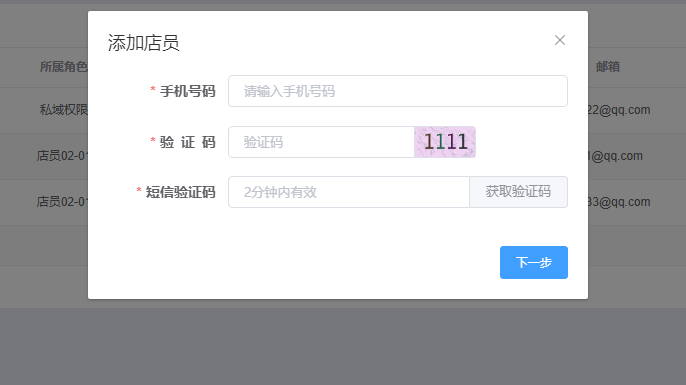Screen dimensions: 686x385
Task: Click the 1111 captcha image to refresh
Action: [445, 142]
